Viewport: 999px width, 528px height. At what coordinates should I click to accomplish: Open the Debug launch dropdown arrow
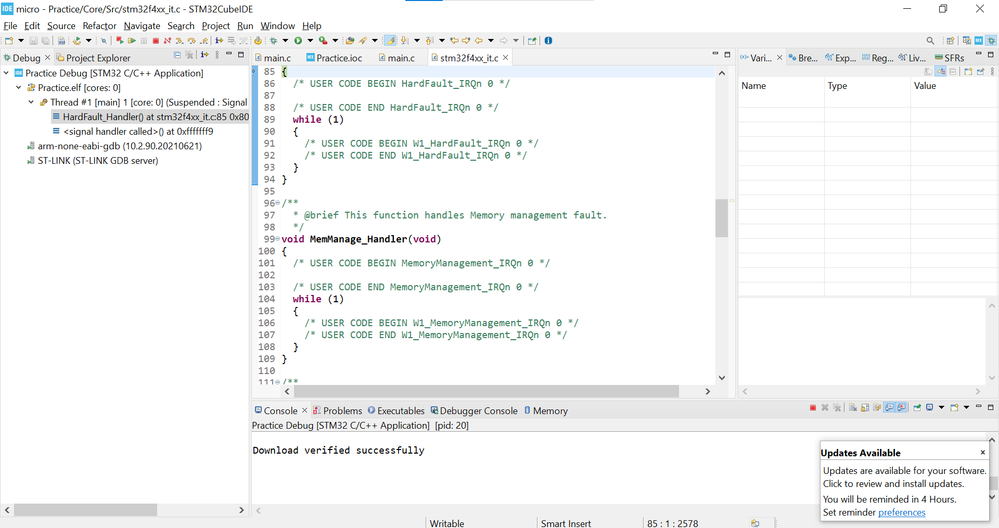coord(285,40)
